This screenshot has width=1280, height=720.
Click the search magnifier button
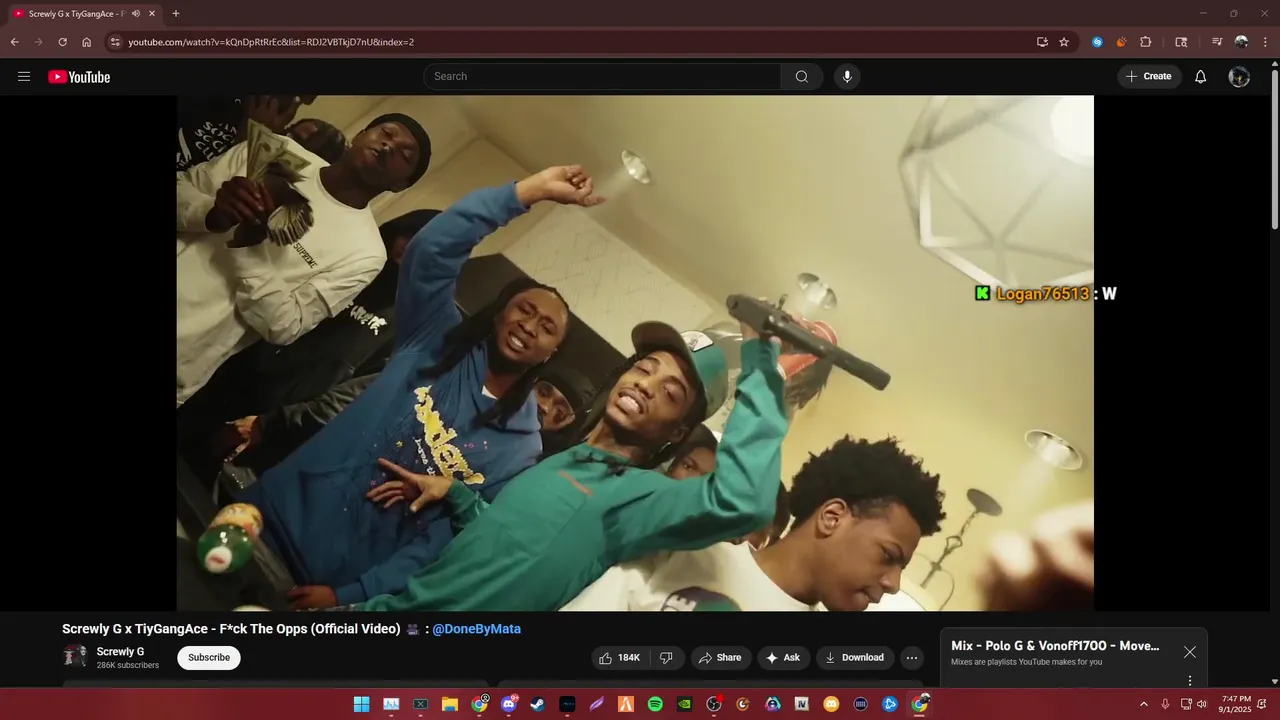click(x=802, y=77)
